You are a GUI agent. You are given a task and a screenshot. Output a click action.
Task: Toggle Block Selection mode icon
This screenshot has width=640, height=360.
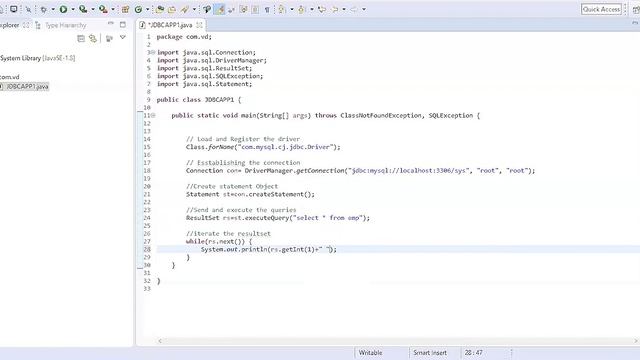(x=255, y=9)
